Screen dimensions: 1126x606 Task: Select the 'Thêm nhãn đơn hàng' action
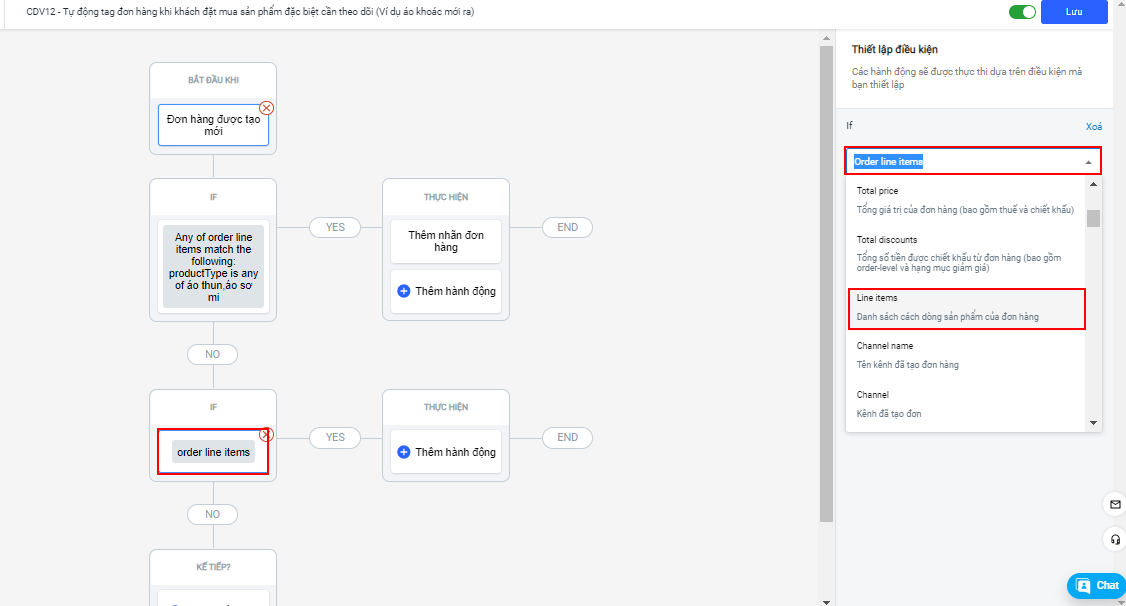click(446, 241)
